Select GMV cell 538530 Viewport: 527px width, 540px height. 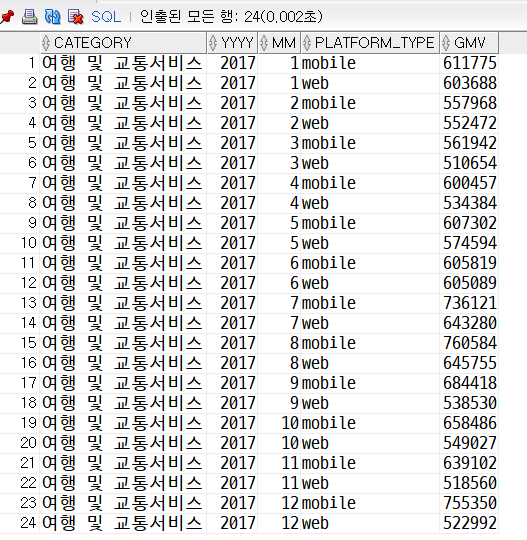coord(469,403)
